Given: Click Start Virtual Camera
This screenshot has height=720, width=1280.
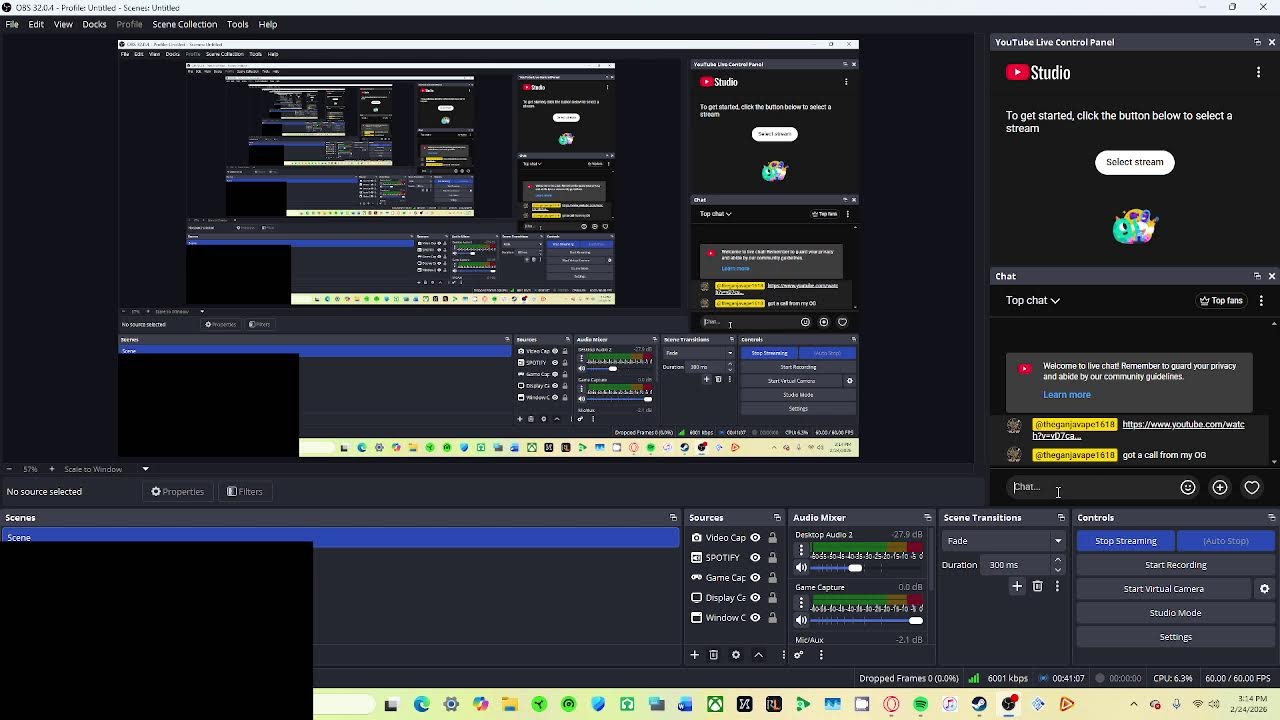Looking at the screenshot, I should [x=1164, y=589].
